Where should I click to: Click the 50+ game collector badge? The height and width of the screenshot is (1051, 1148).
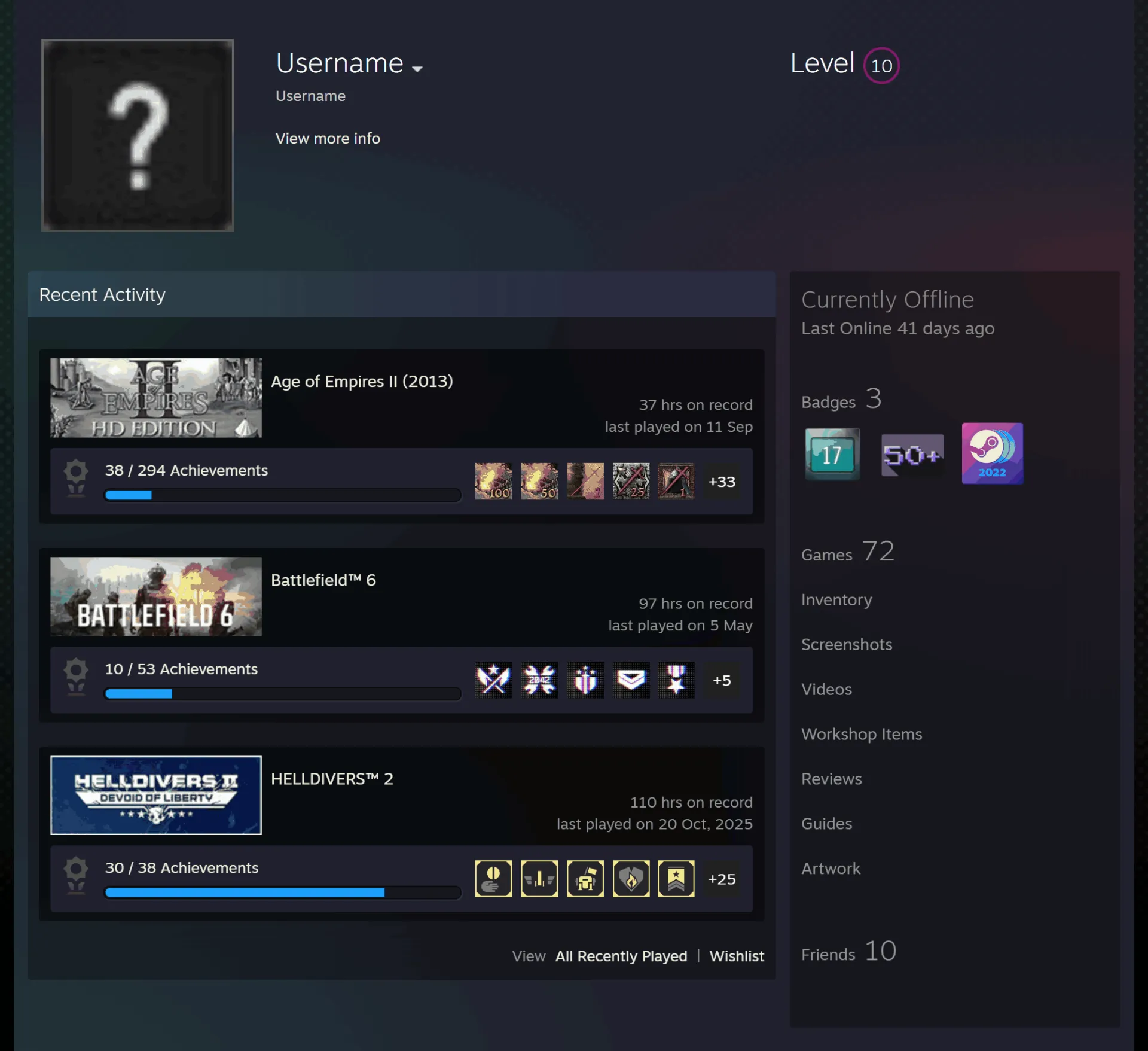pyautogui.click(x=912, y=455)
